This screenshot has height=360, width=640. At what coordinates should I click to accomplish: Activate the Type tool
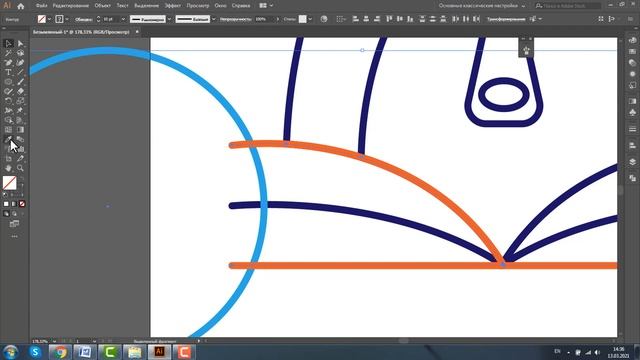click(x=8, y=72)
